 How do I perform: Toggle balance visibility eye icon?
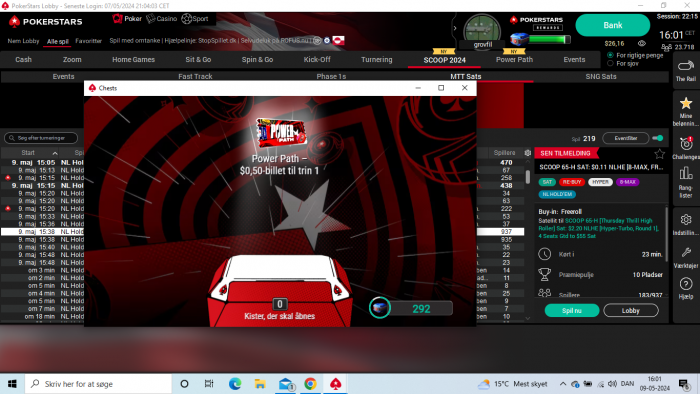coord(642,43)
